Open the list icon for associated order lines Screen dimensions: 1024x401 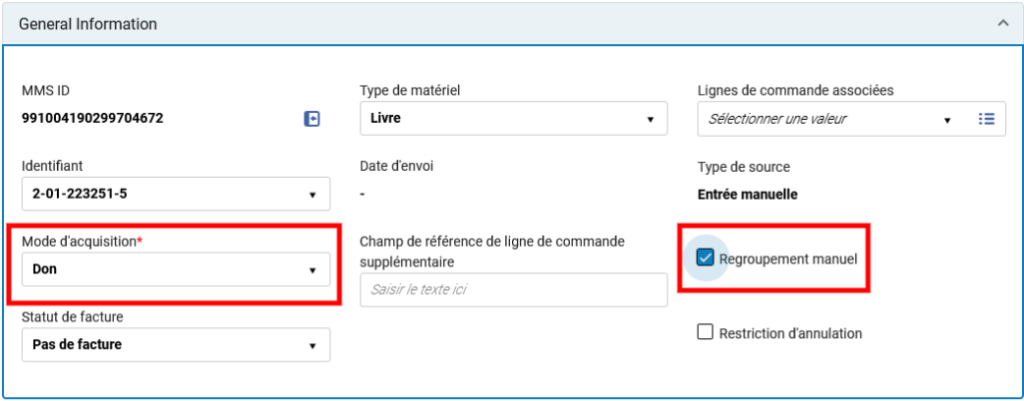coord(986,119)
